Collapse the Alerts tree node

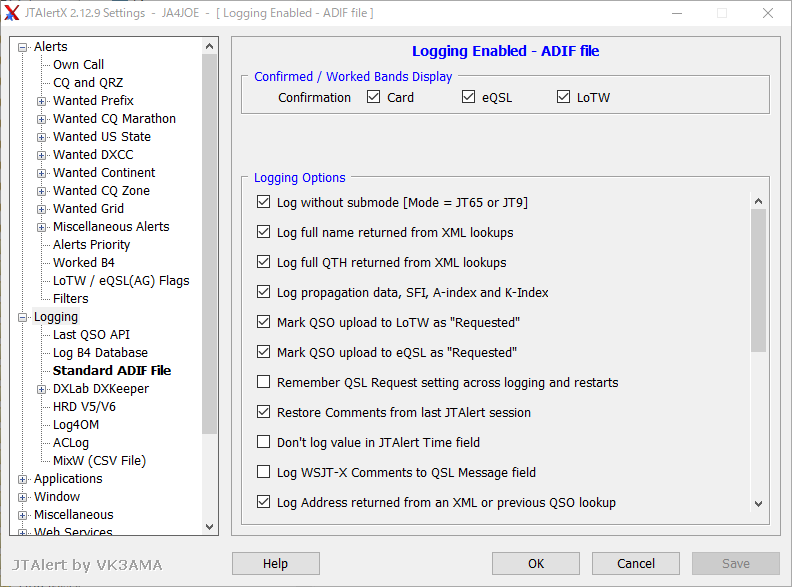point(22,47)
